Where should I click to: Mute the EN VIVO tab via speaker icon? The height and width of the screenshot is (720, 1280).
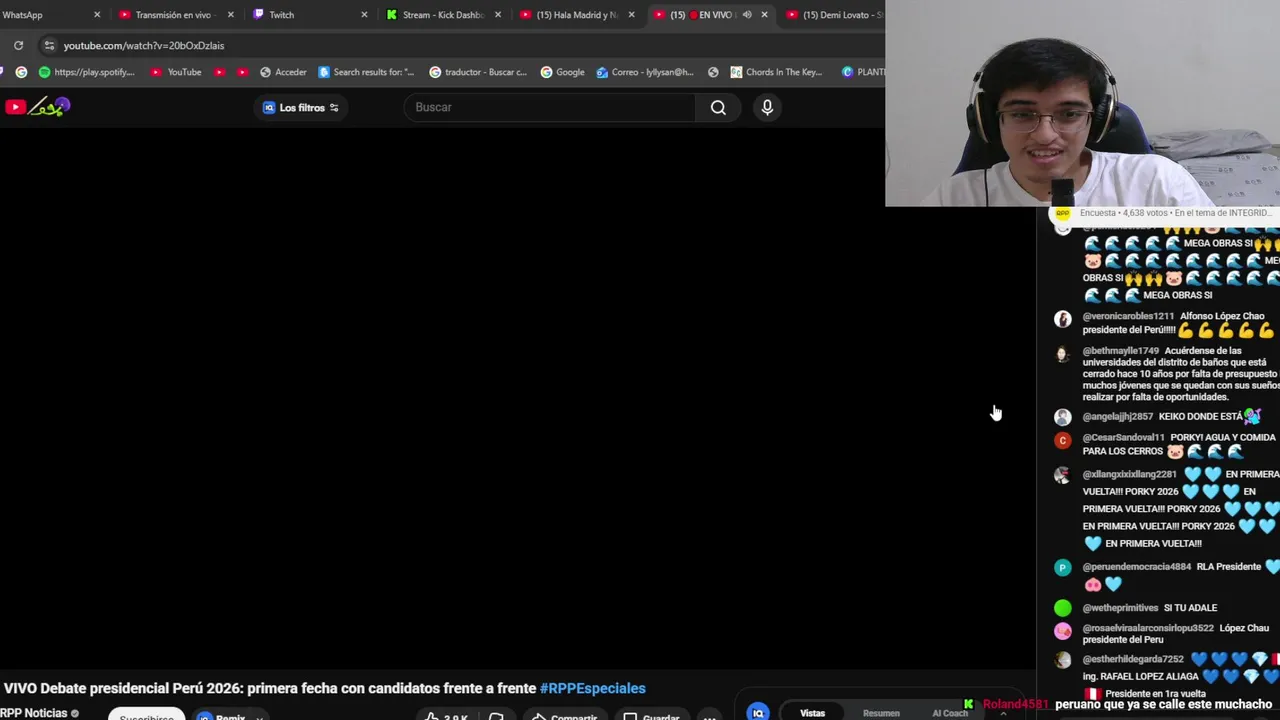(x=747, y=15)
